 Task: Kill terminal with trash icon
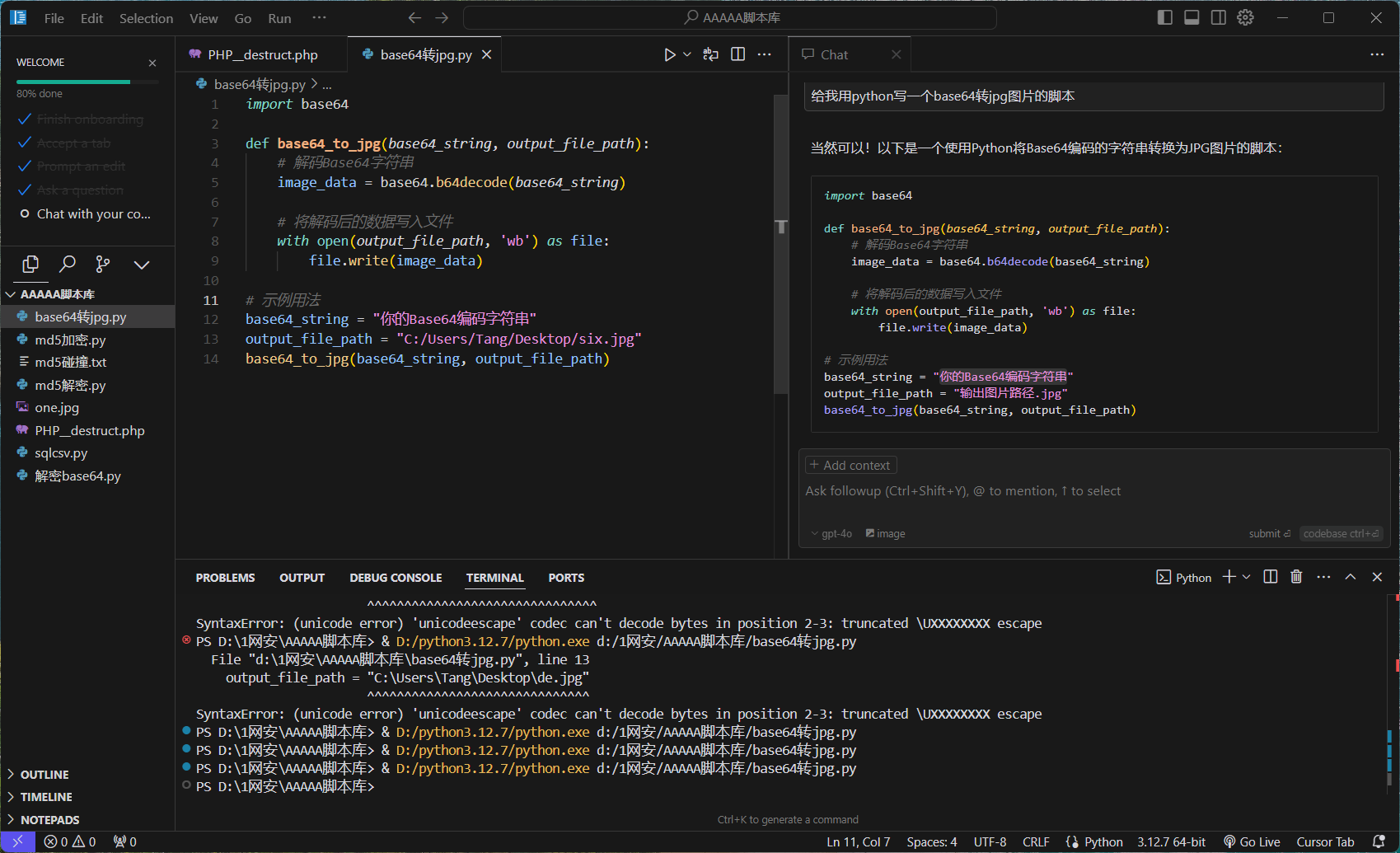click(1296, 577)
